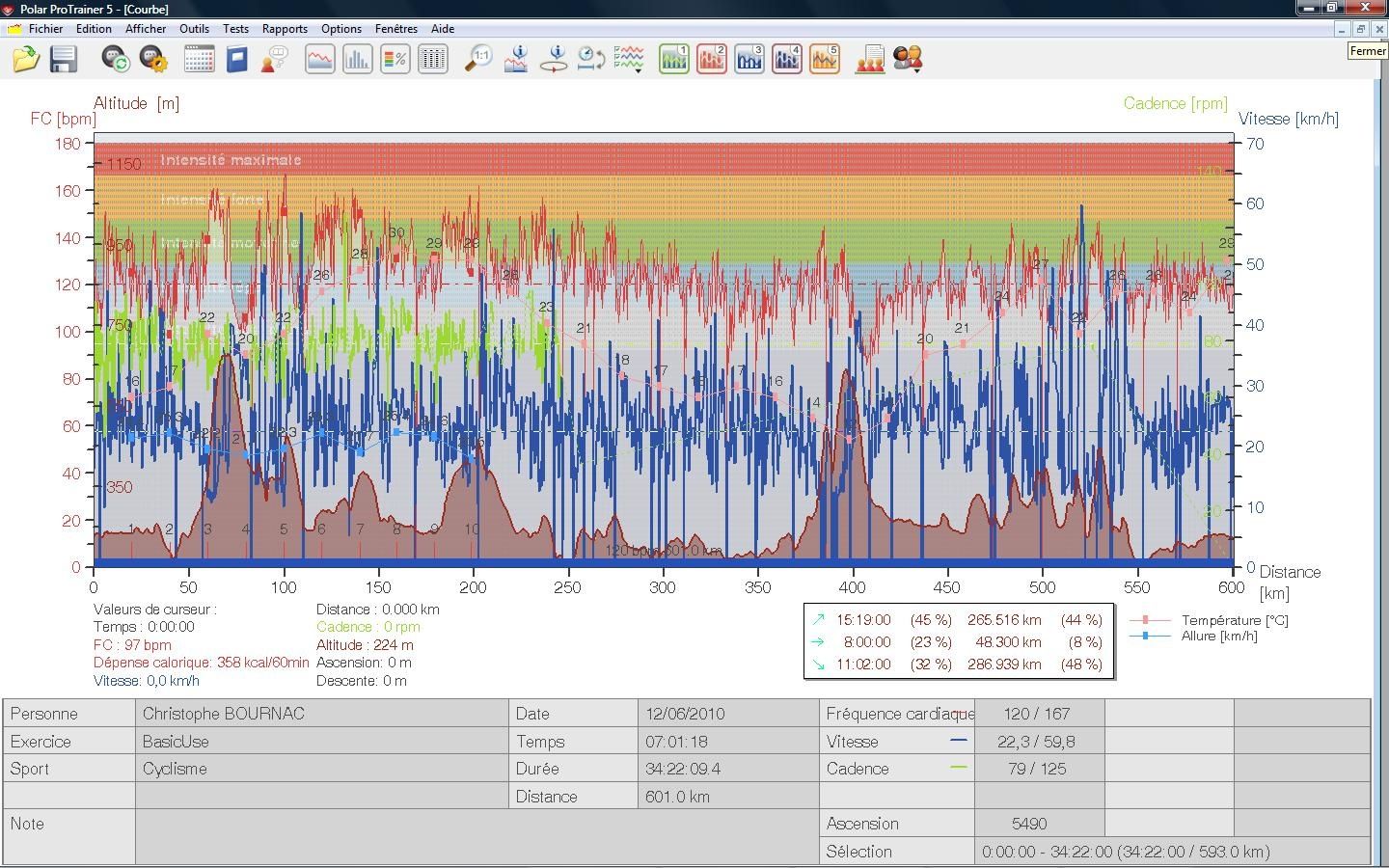Viewport: 1389px width, 868px height.
Task: Open the Fichier menu
Action: (45, 29)
